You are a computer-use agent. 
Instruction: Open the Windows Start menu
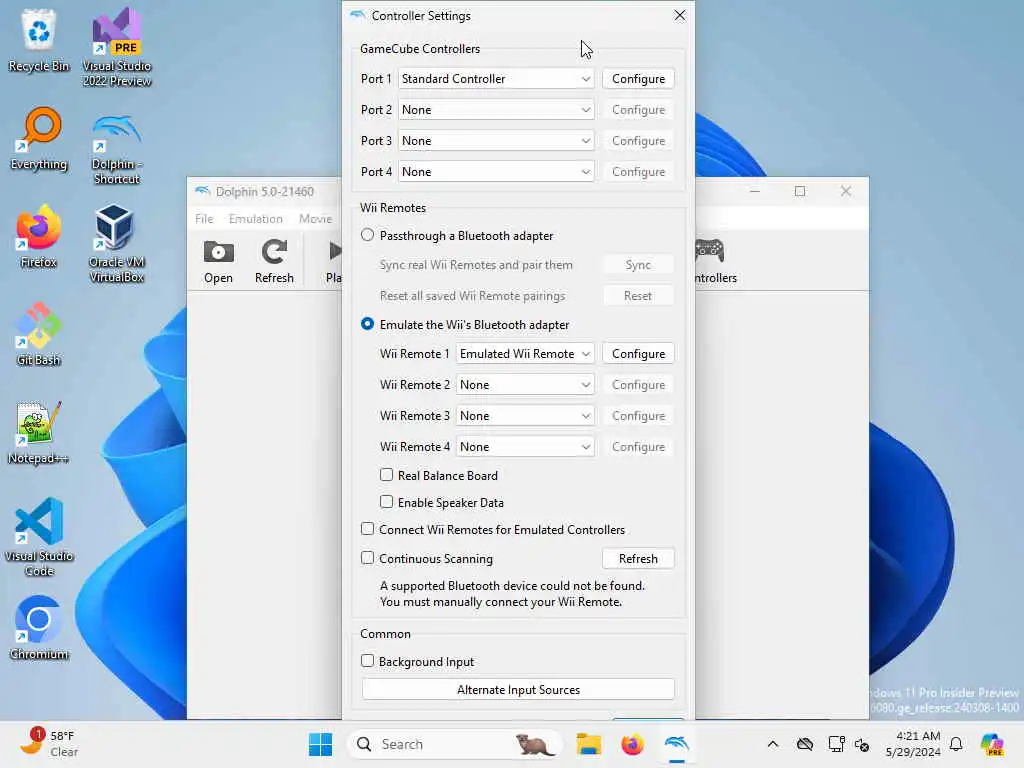click(x=320, y=744)
